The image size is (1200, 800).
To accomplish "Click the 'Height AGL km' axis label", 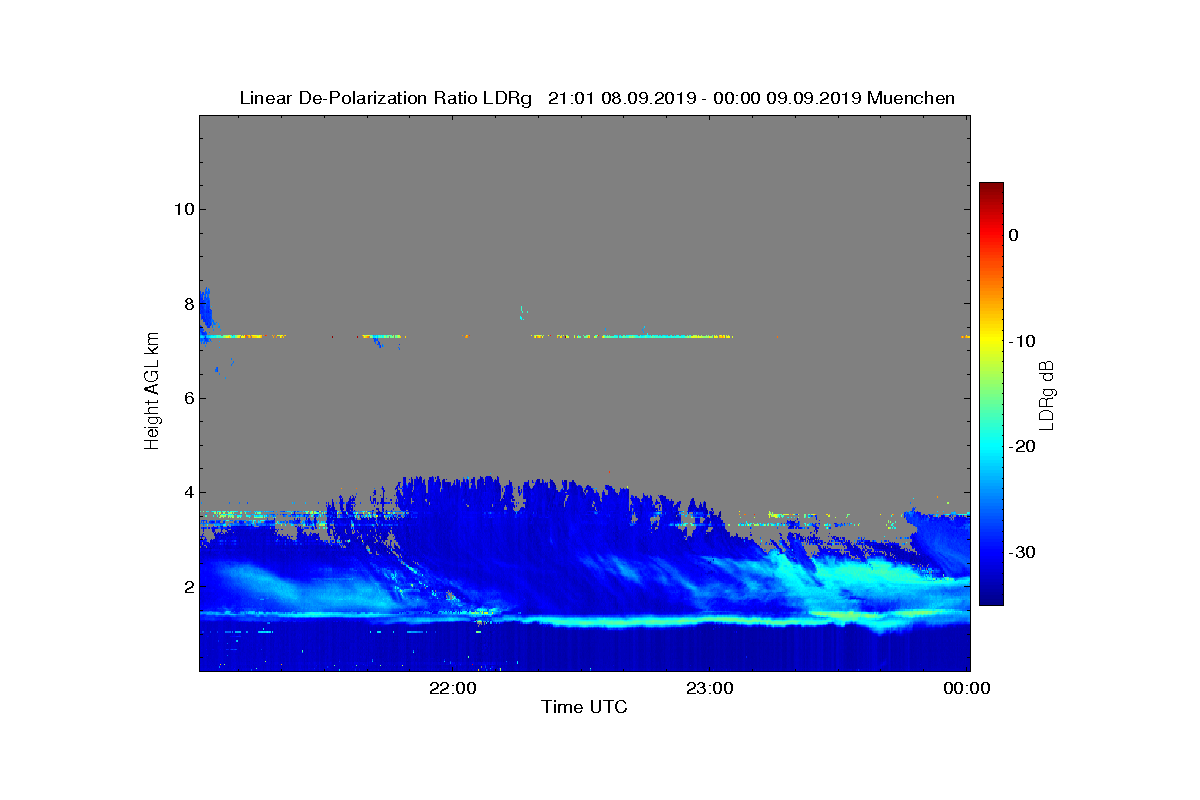I will click(x=152, y=392).
